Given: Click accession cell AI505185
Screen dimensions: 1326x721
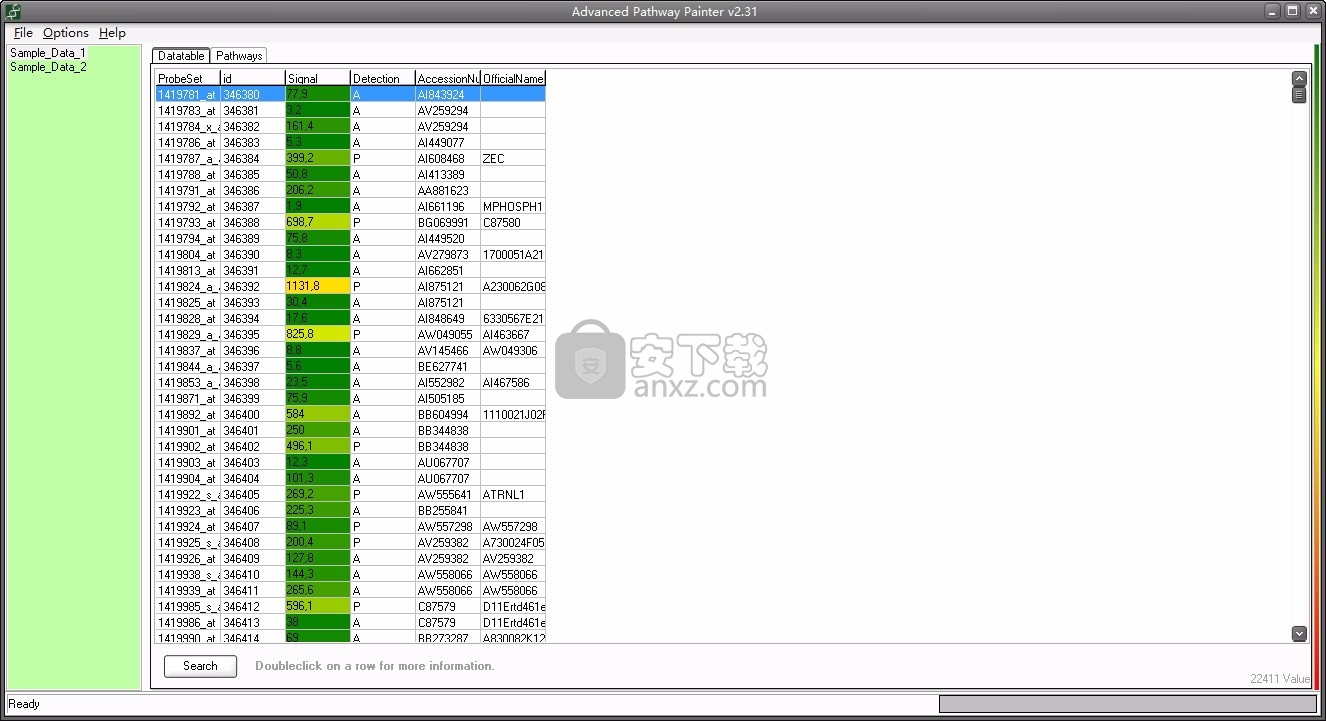Looking at the screenshot, I should 447,398.
